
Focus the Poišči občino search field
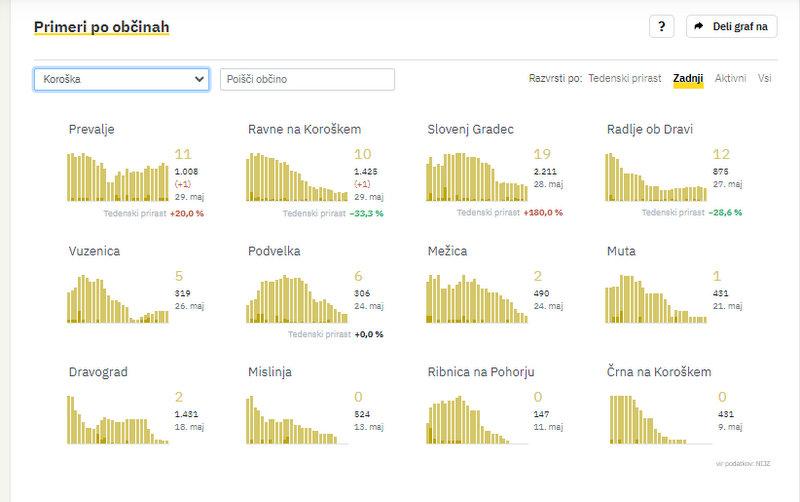(307, 79)
